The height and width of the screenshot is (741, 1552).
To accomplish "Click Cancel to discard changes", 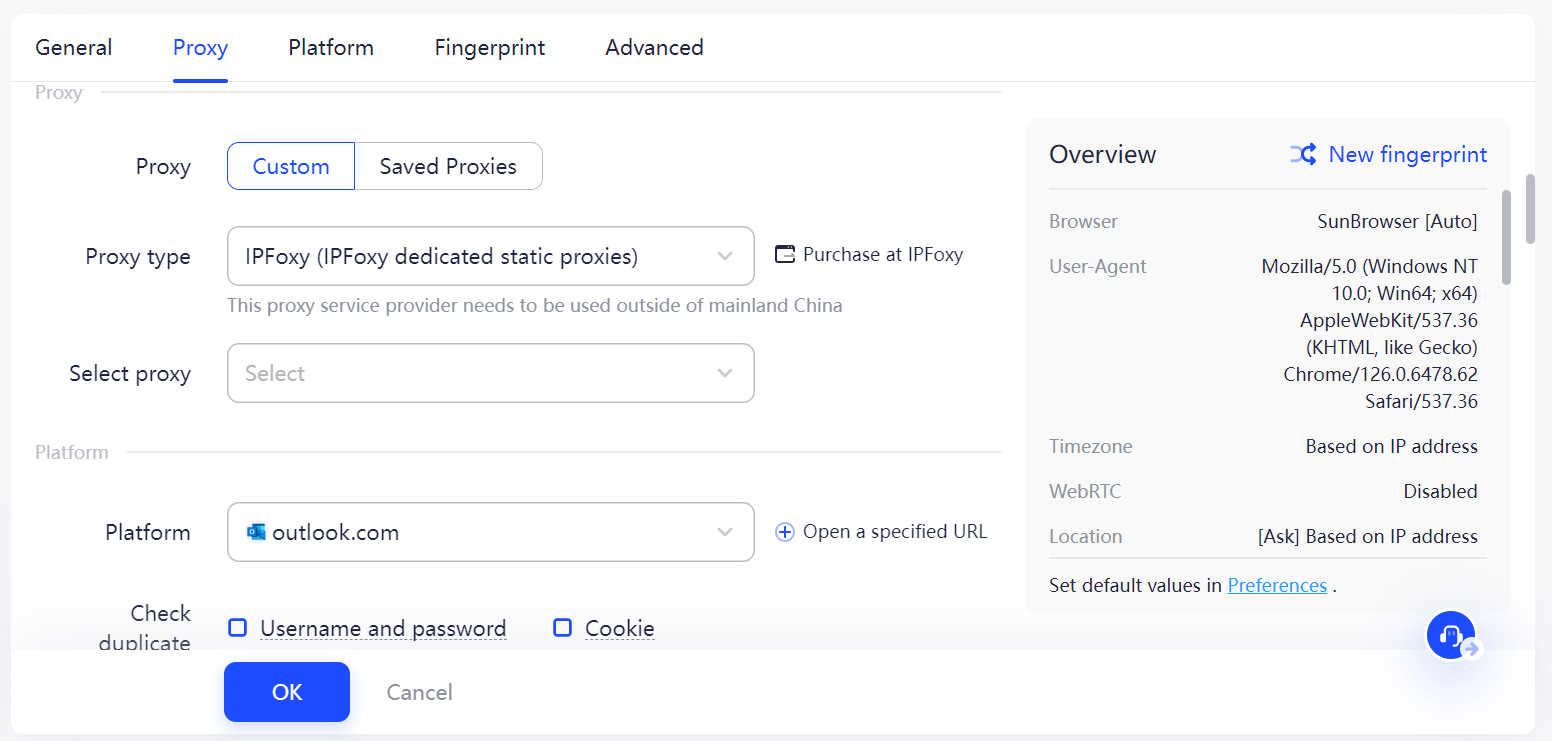I will [418, 691].
